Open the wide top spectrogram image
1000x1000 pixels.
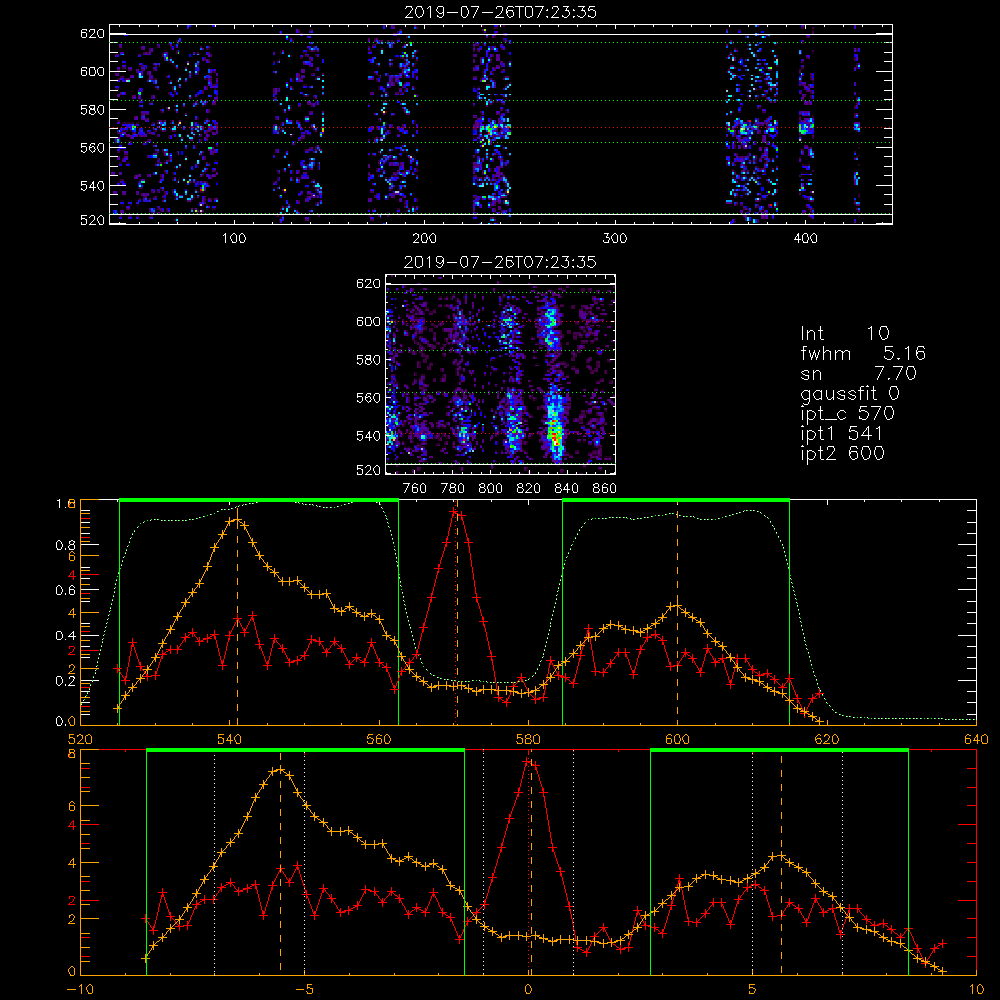(501, 124)
